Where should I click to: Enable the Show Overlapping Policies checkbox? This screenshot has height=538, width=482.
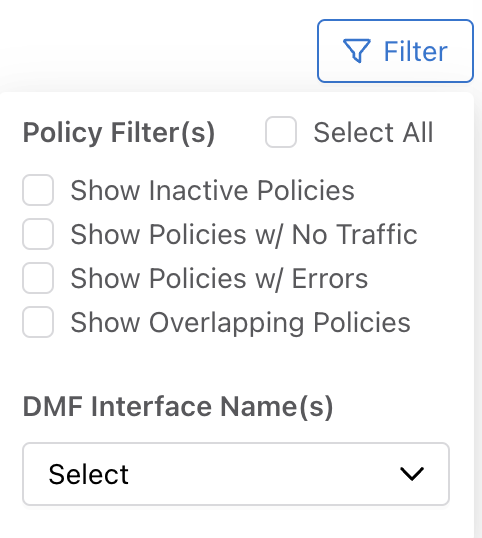pos(38,322)
